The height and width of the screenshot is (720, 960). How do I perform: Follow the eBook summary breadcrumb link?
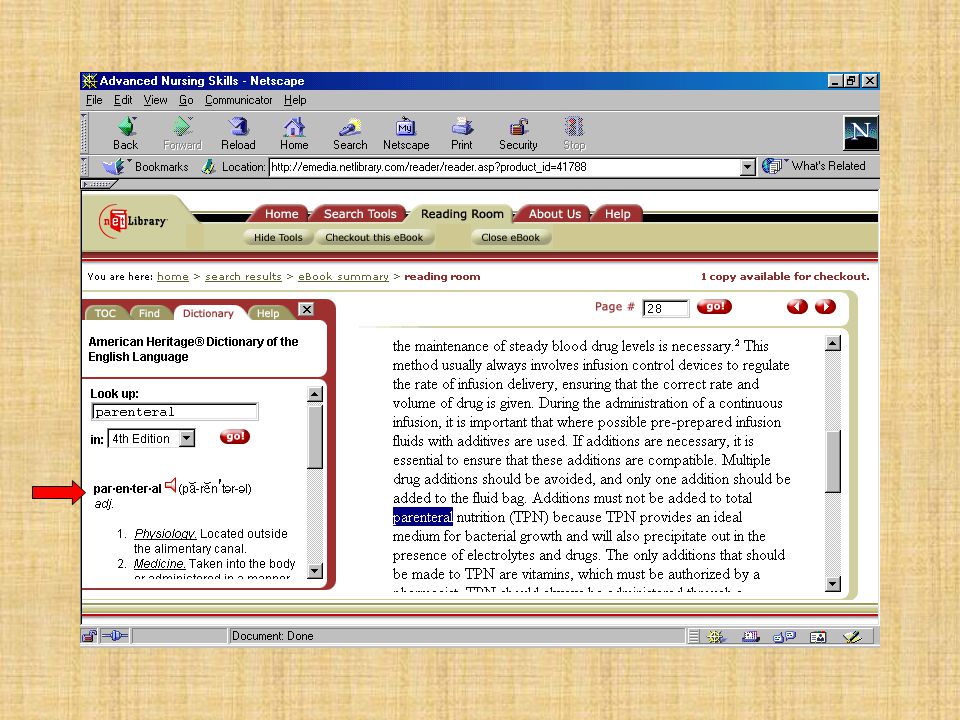[343, 277]
